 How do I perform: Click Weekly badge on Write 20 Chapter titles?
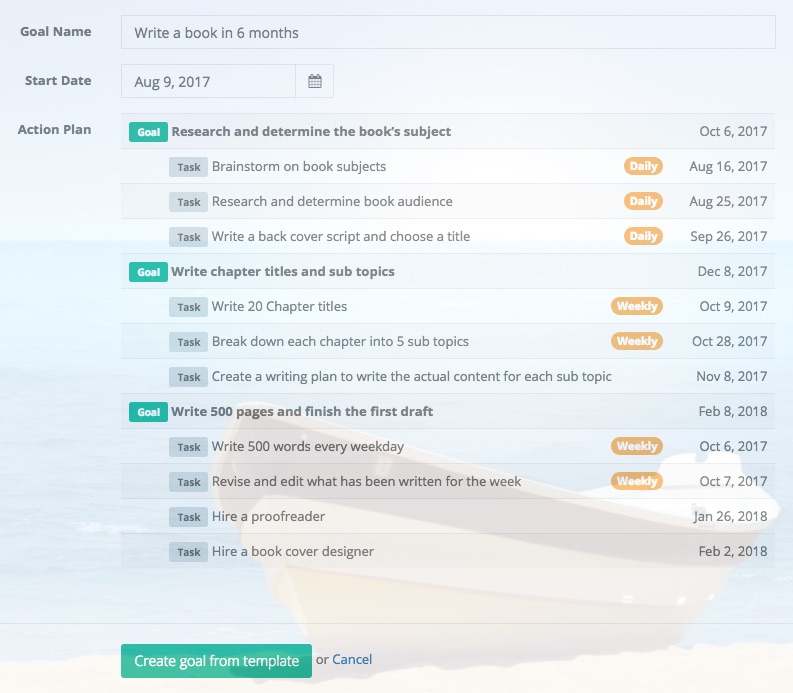pos(637,306)
